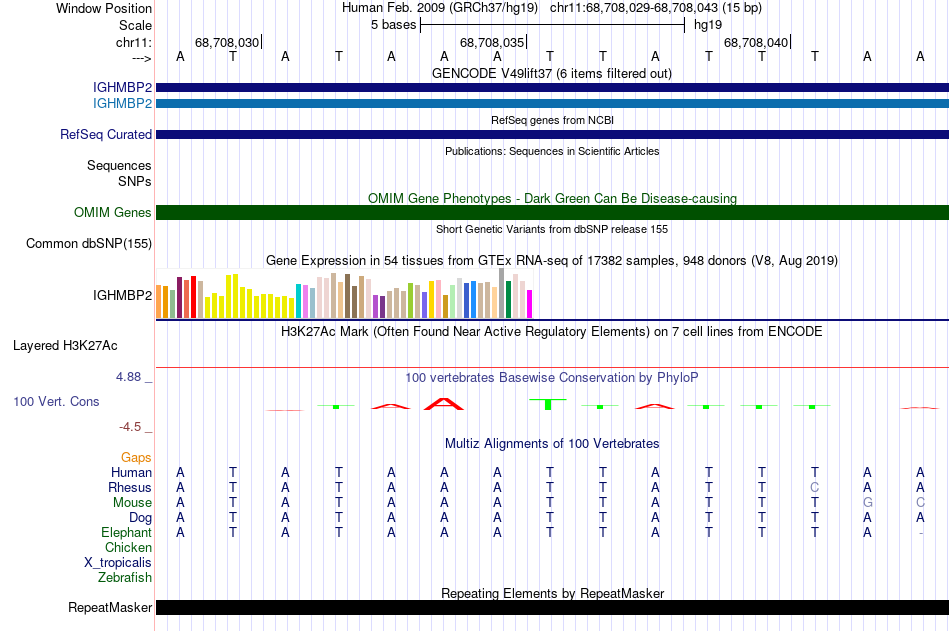The width and height of the screenshot is (950, 631).
Task: Click the 'H3K27Ac Mark' track title
Action: point(552,332)
